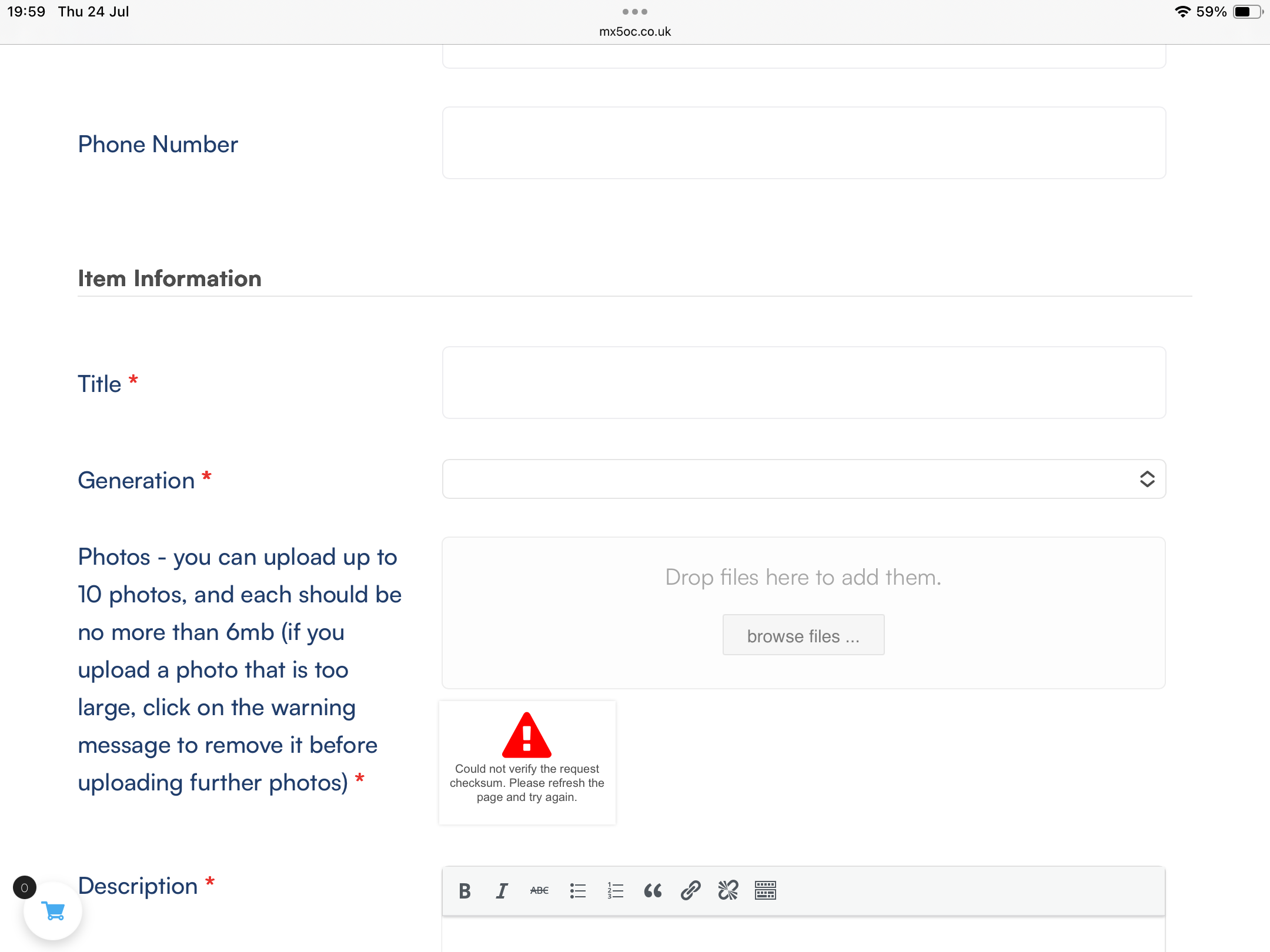Apply italic formatting in description editor
The height and width of the screenshot is (952, 1270).
pos(502,891)
